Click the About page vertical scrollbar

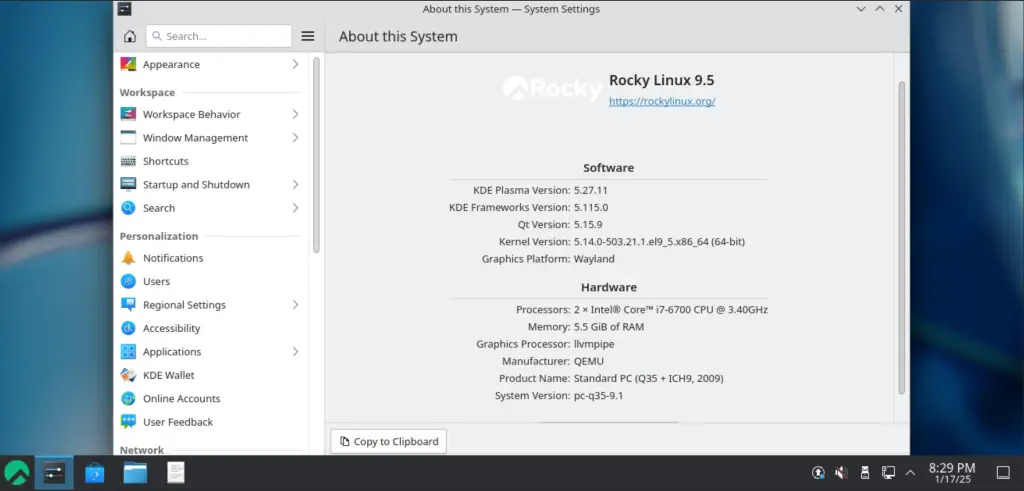pos(902,238)
